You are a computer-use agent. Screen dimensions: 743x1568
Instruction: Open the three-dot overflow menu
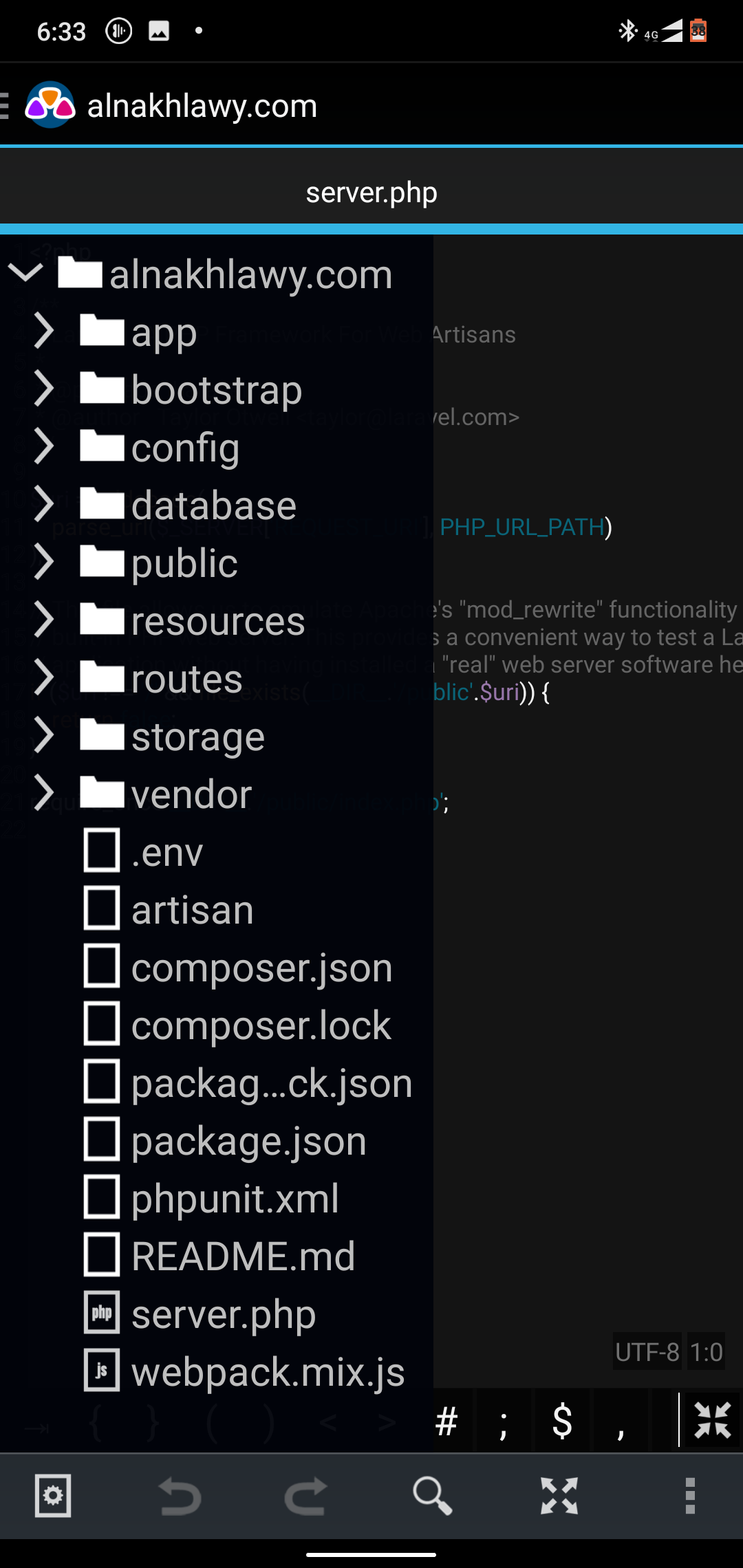(690, 1496)
